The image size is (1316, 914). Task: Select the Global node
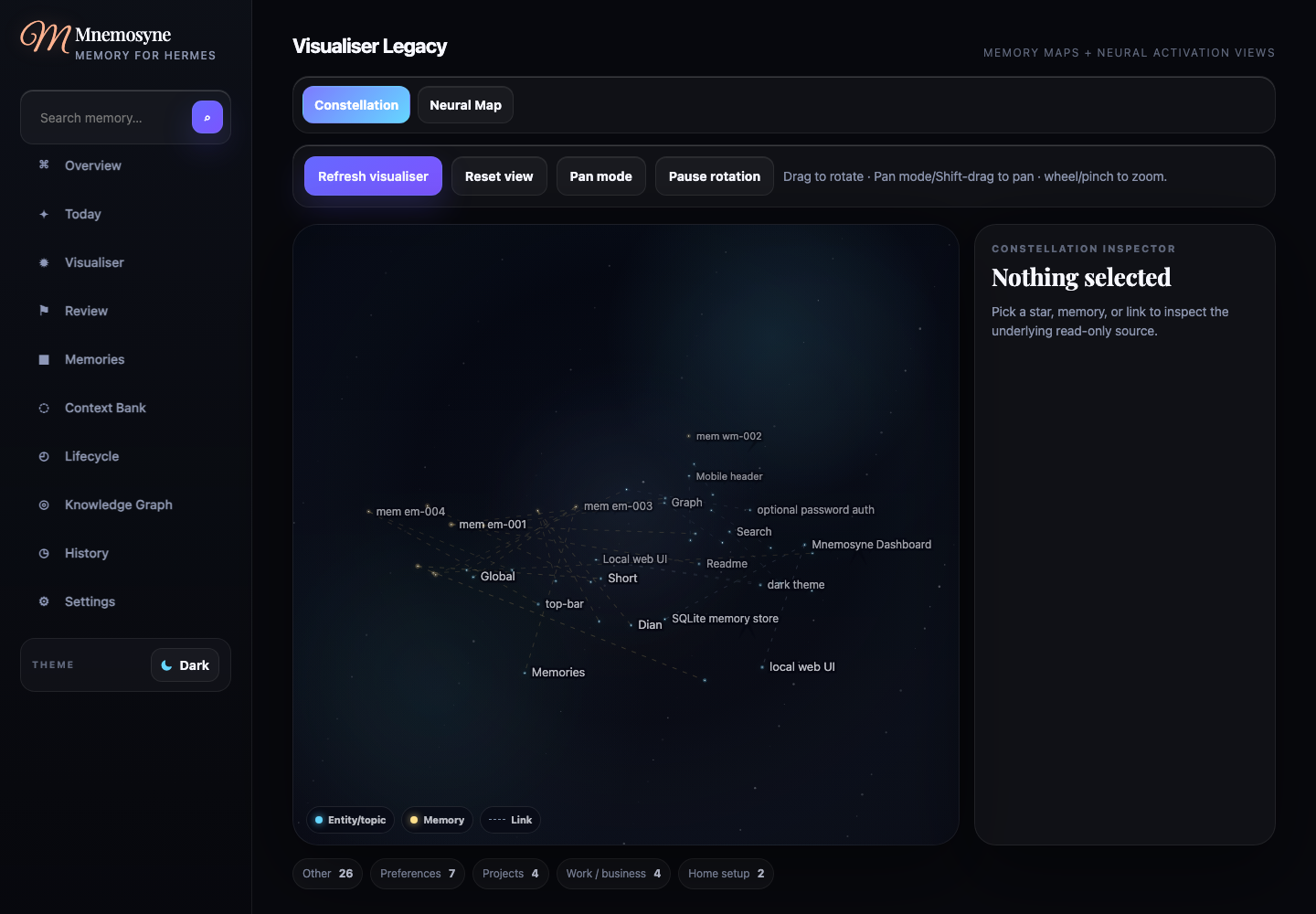(x=473, y=577)
